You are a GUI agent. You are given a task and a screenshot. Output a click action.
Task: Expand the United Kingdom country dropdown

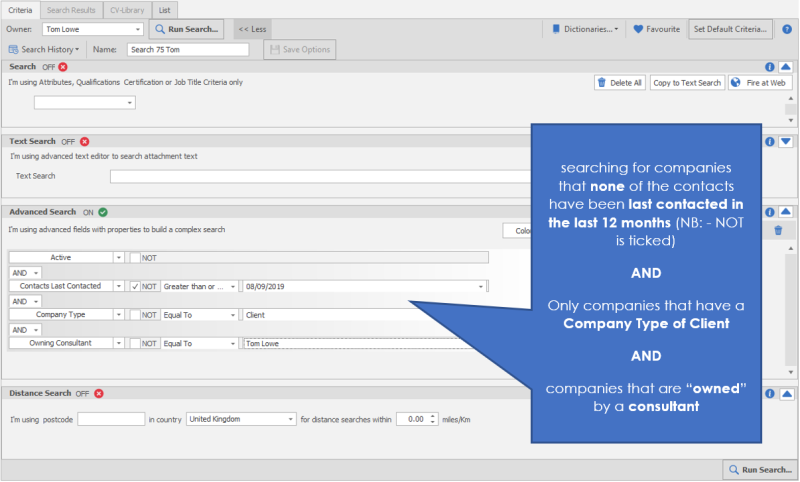[x=291, y=420]
